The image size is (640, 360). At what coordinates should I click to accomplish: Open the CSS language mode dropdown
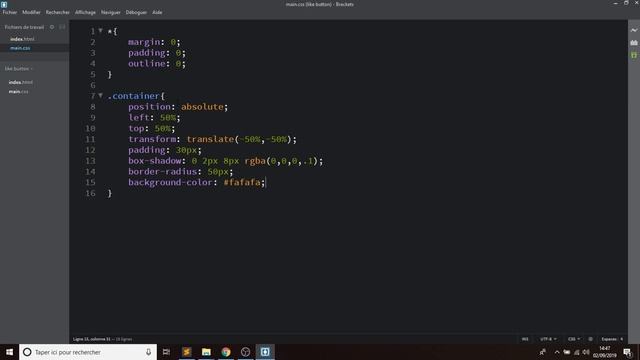coord(574,339)
